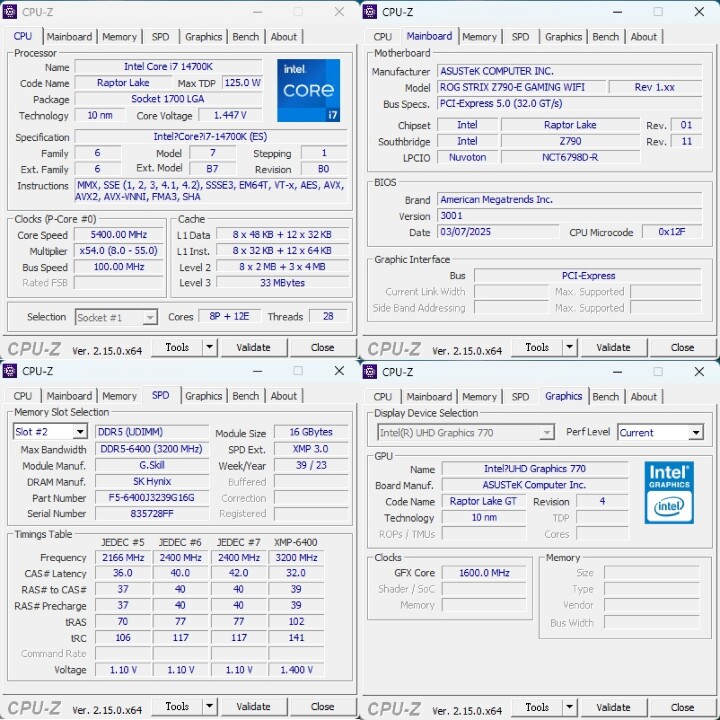This screenshot has width=720, height=720.
Task: Open the Bench tab in the Graphics window
Action: point(605,396)
